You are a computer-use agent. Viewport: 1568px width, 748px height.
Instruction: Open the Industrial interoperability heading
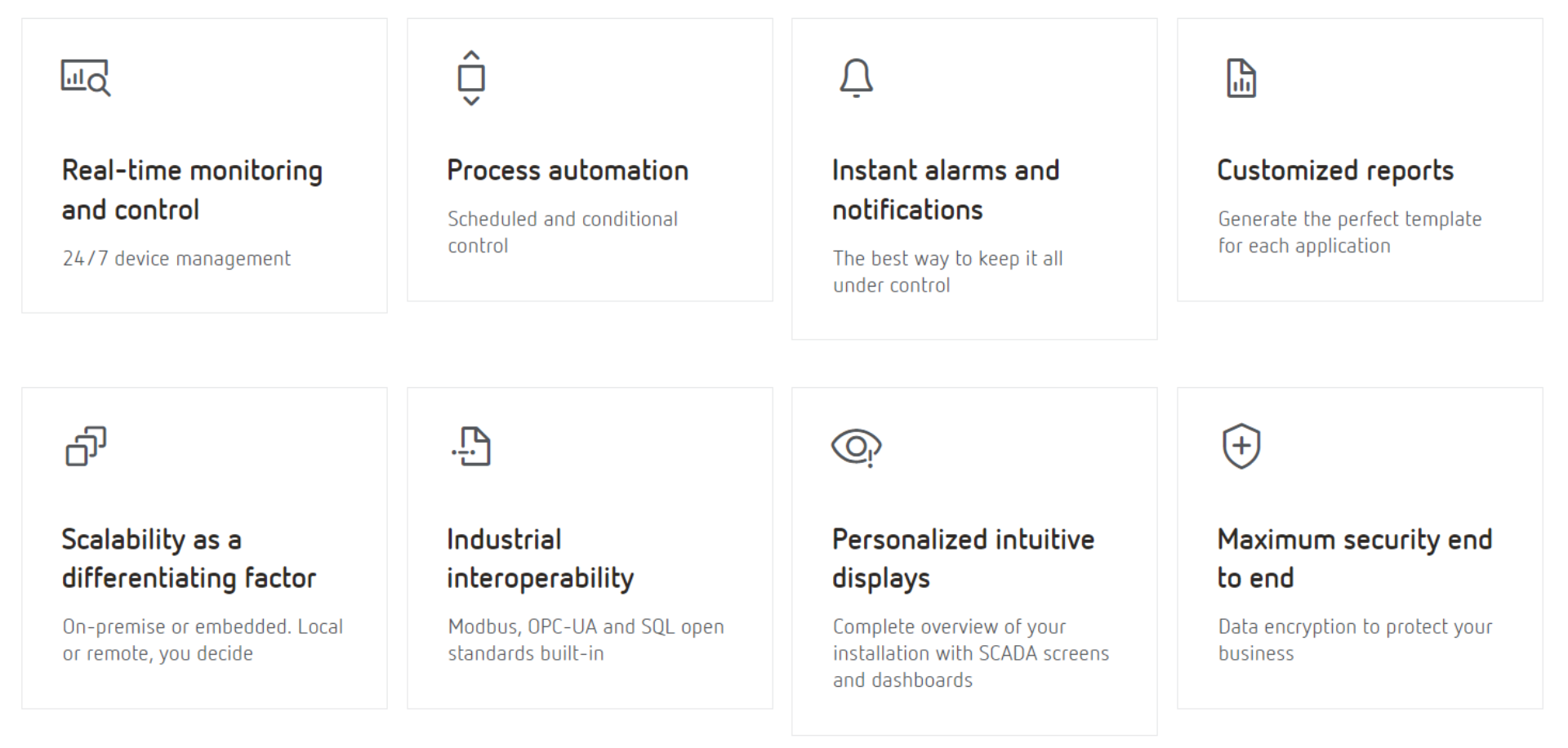(540, 559)
